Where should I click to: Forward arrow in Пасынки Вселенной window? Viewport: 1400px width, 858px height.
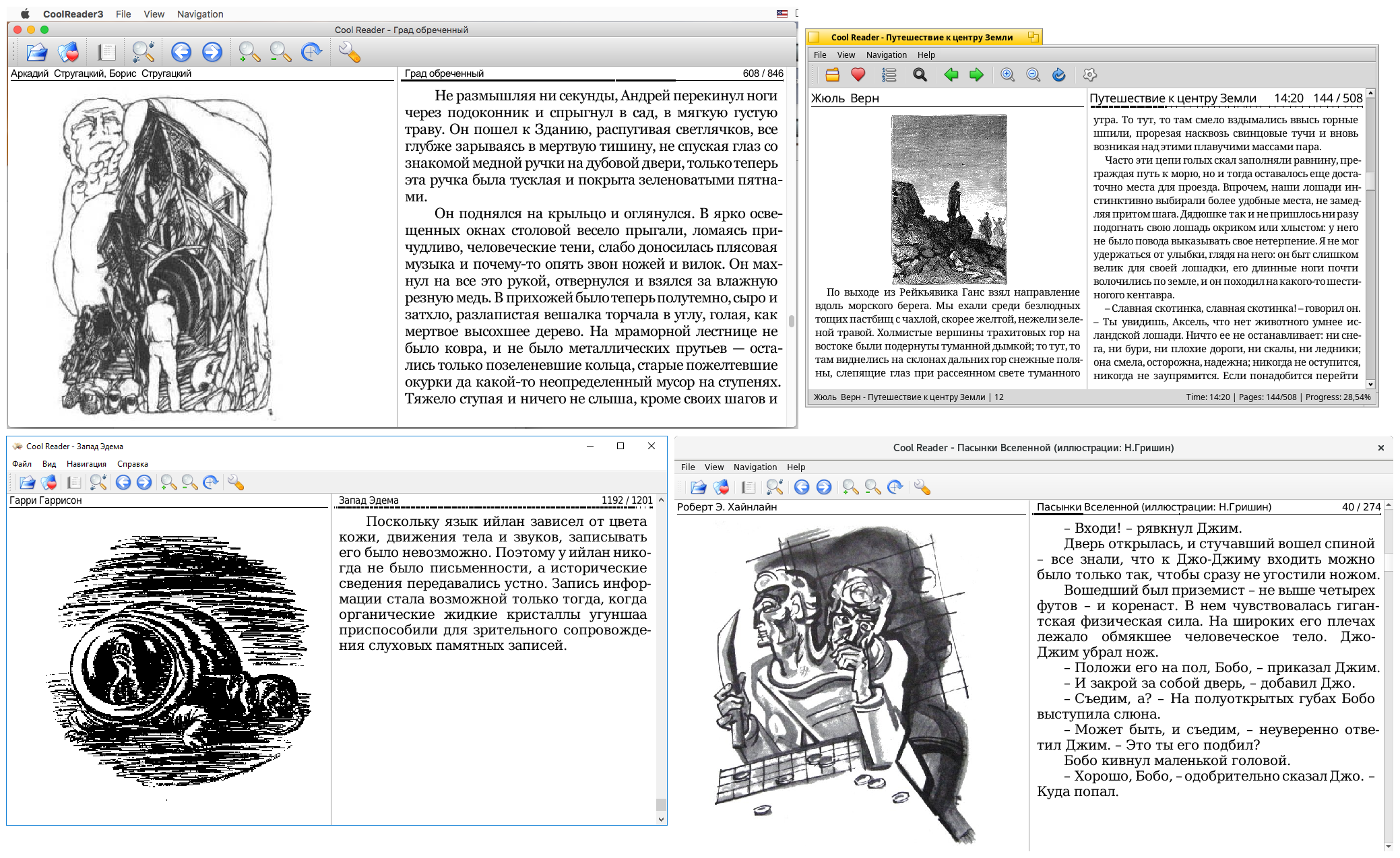(824, 487)
